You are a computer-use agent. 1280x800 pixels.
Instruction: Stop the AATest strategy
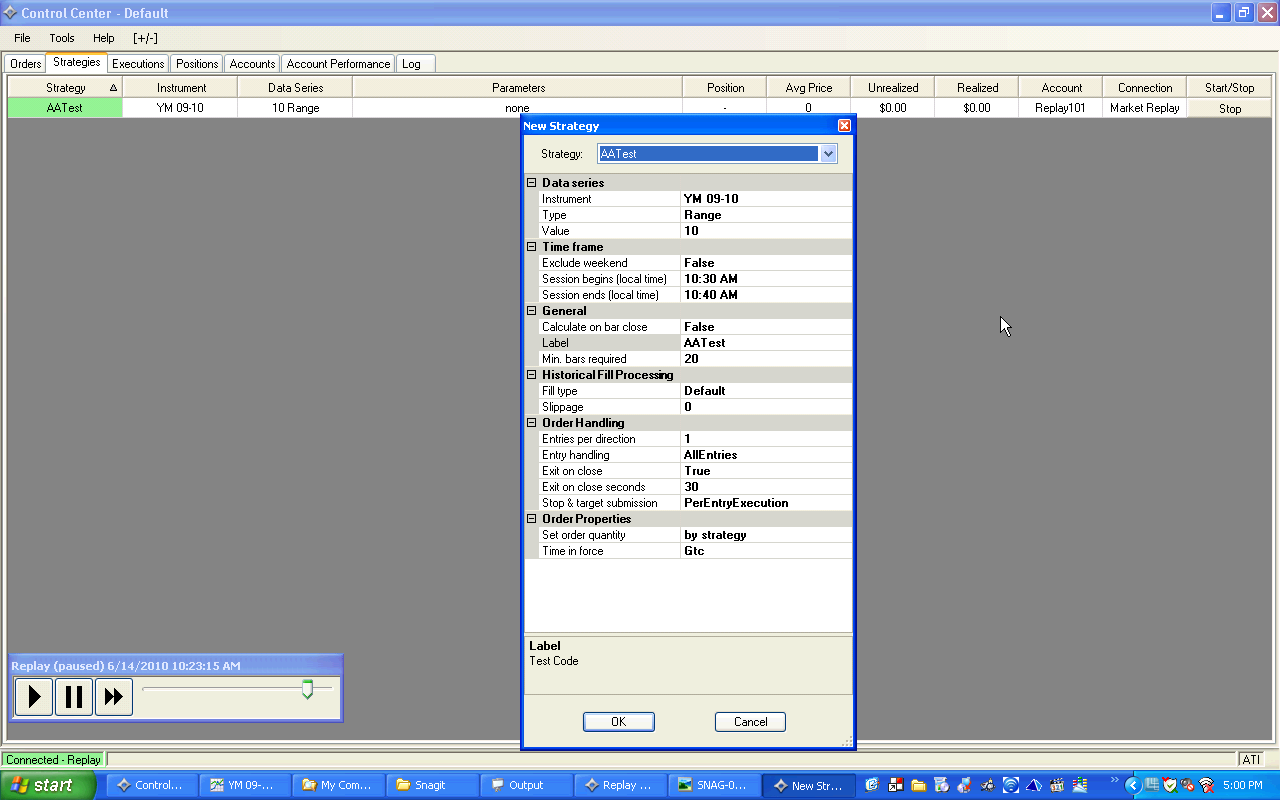click(x=1230, y=109)
